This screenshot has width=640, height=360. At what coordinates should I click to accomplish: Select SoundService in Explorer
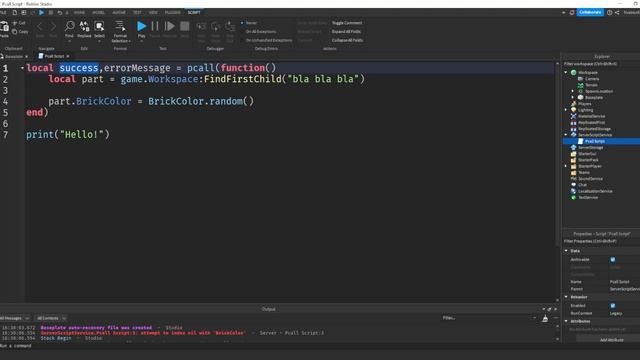pos(590,179)
